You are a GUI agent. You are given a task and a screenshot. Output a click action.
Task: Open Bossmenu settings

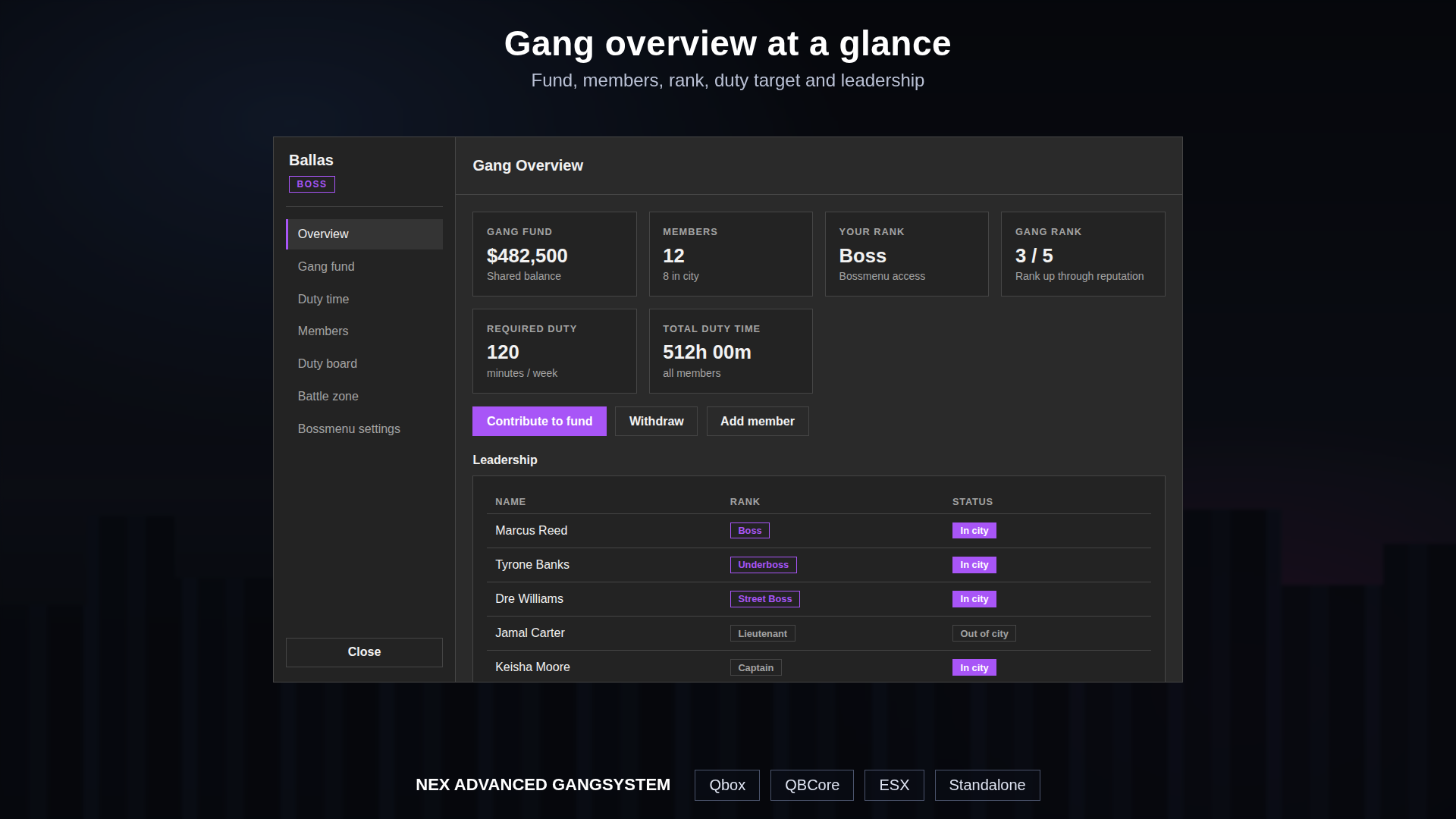coord(364,429)
